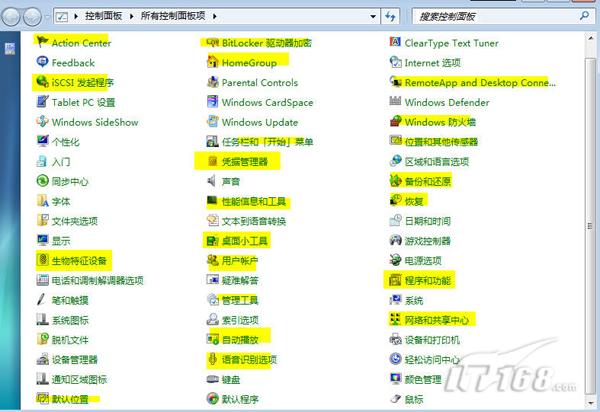Image resolution: width=600 pixels, height=412 pixels.
Task: Open the BitLocker 驱动器加密 icon
Action: pos(212,42)
